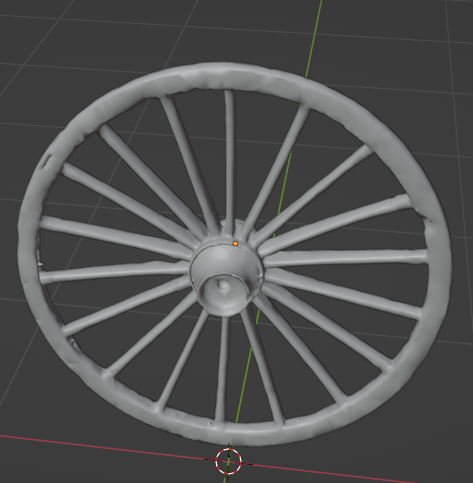The width and height of the screenshot is (473, 483).
Task: Click the bottom of the wheel rim
Action: (x=230, y=433)
